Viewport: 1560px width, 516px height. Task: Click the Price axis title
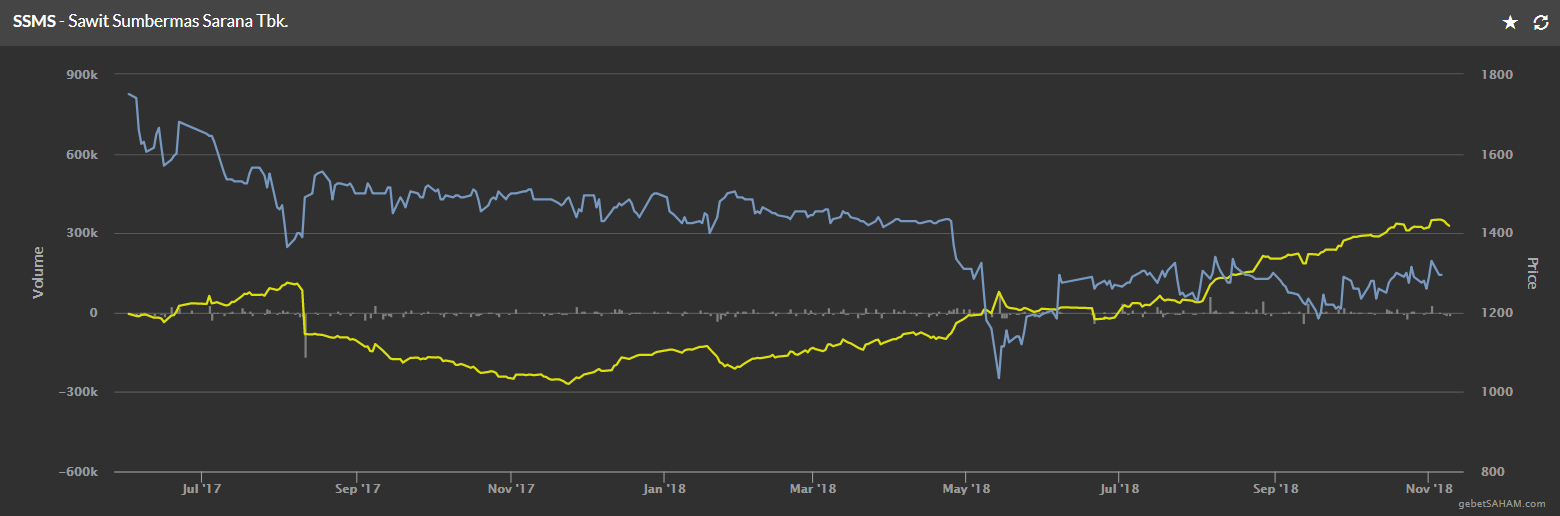[1531, 272]
